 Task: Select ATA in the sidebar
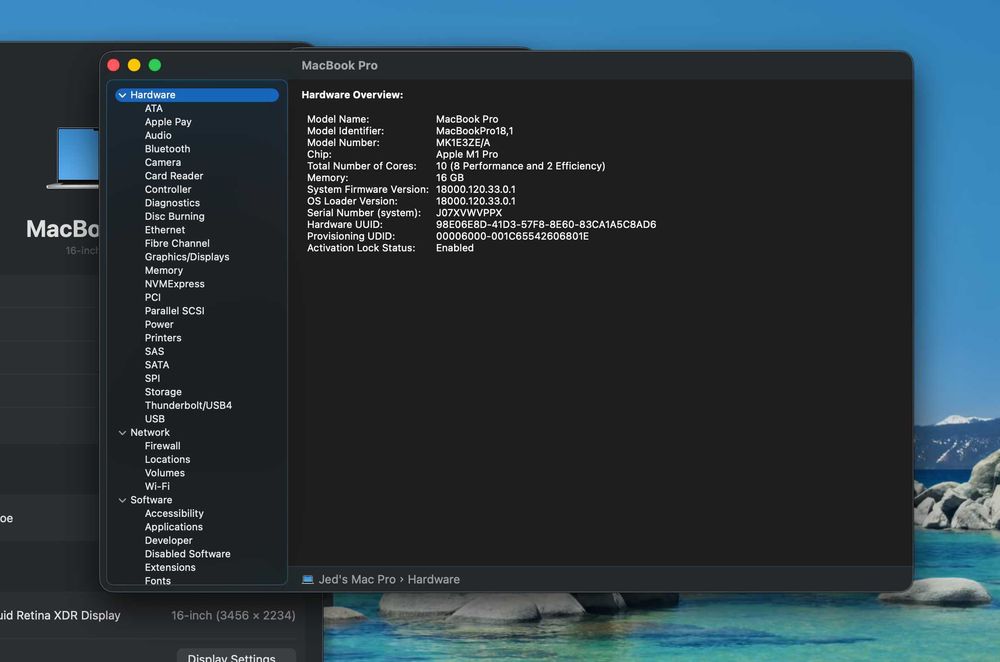154,108
